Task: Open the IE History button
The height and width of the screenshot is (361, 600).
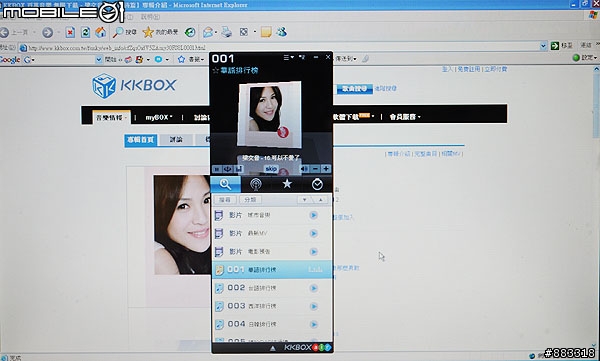Action: [190, 32]
